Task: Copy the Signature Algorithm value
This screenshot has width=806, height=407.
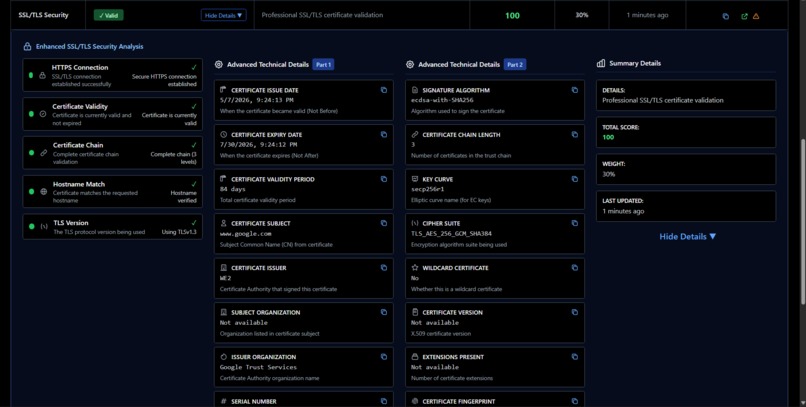Action: [x=575, y=90]
